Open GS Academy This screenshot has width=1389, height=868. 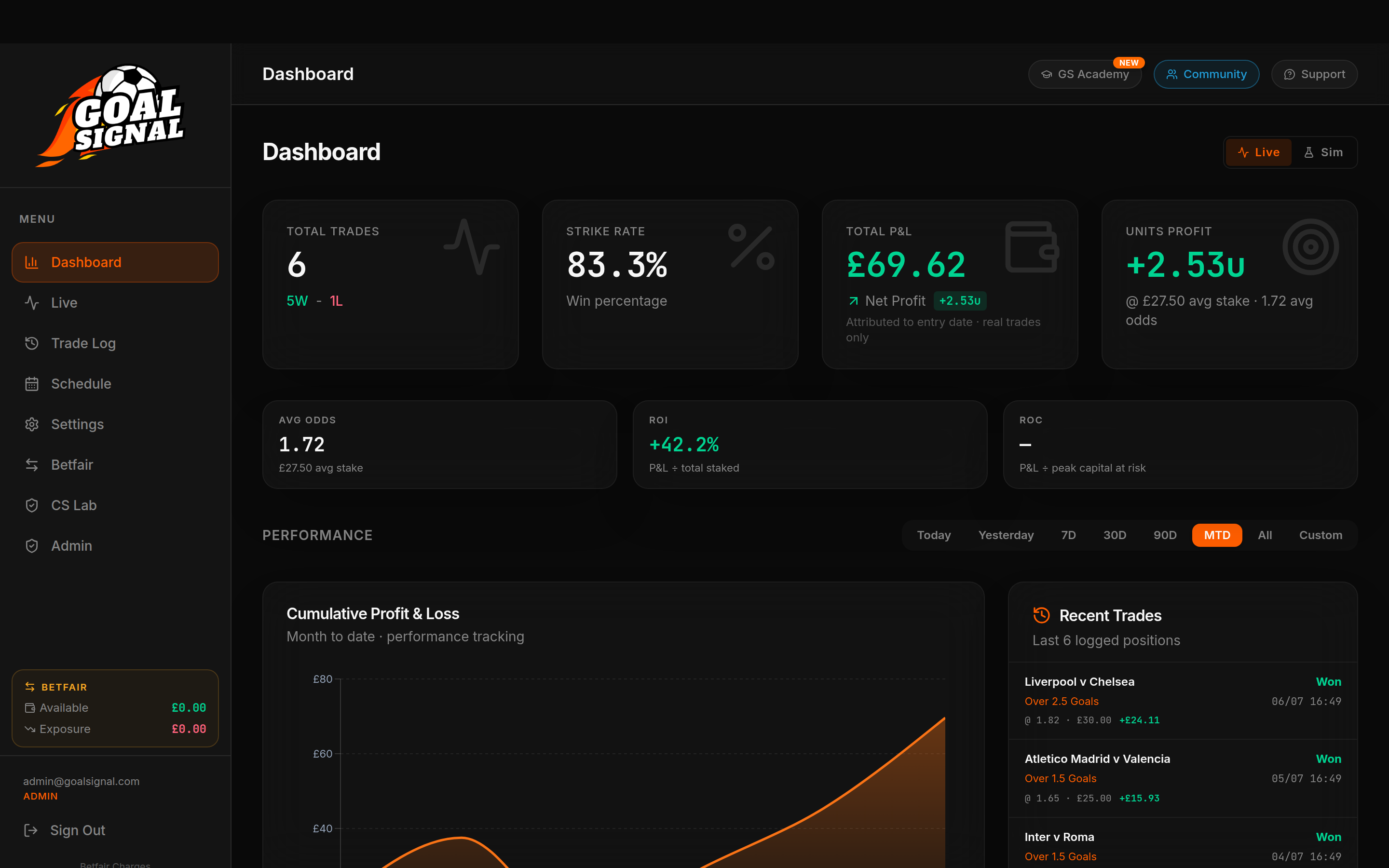pyautogui.click(x=1085, y=74)
